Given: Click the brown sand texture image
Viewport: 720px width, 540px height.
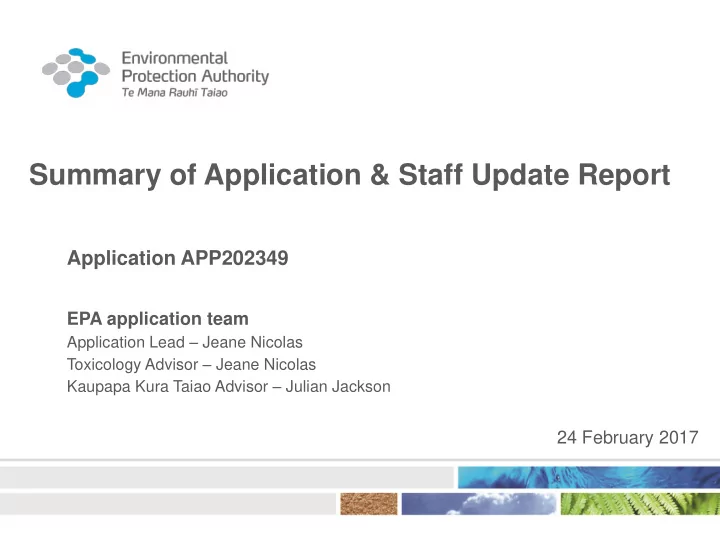Looking at the screenshot, I should point(369,504).
